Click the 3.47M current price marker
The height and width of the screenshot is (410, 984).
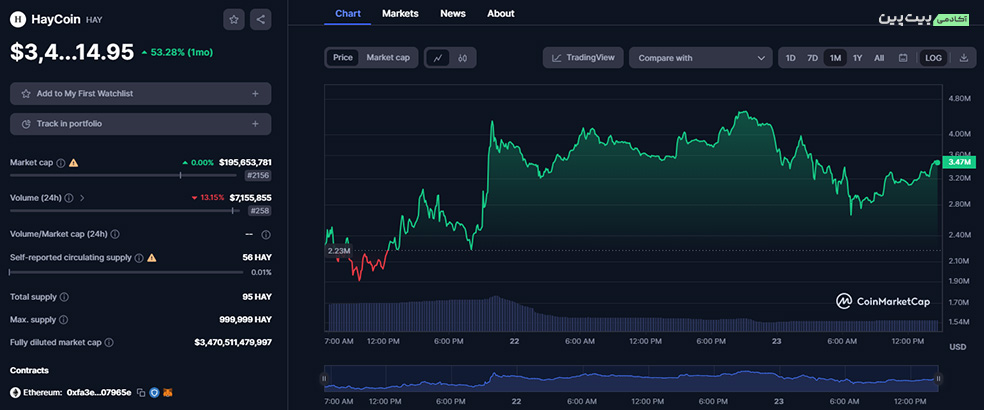959,163
